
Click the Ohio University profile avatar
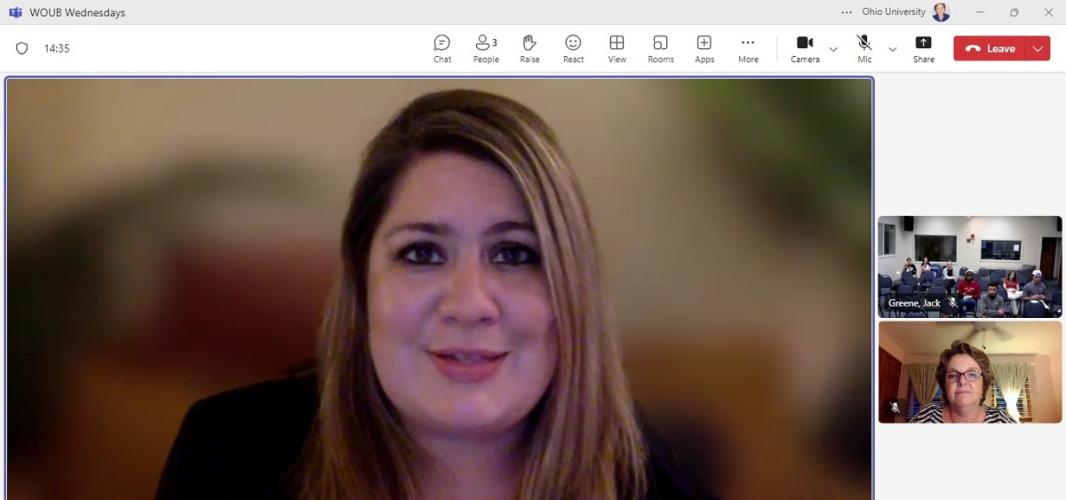[941, 12]
